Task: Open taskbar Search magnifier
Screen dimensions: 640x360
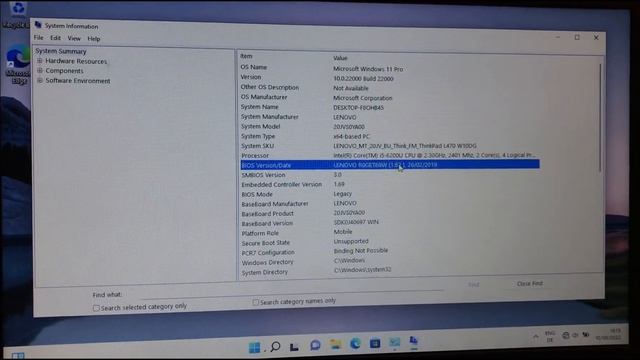Action: click(x=276, y=347)
